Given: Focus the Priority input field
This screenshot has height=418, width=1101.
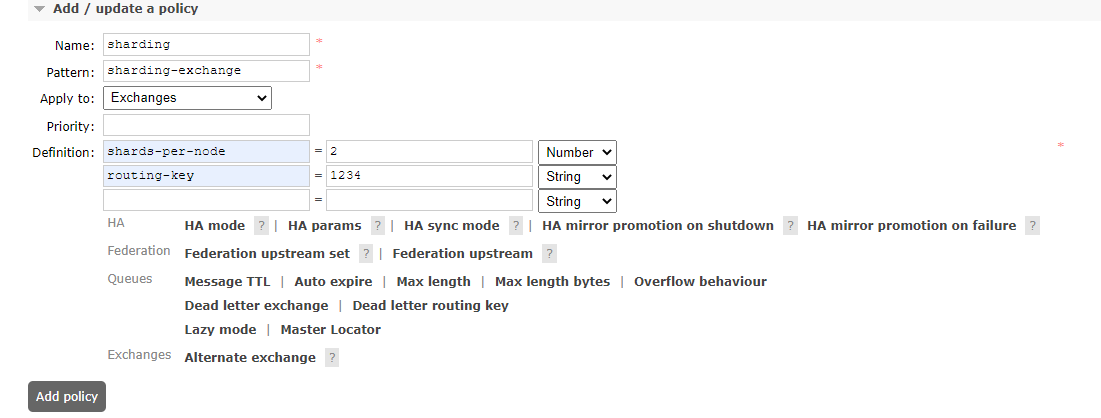Looking at the screenshot, I should [x=206, y=125].
